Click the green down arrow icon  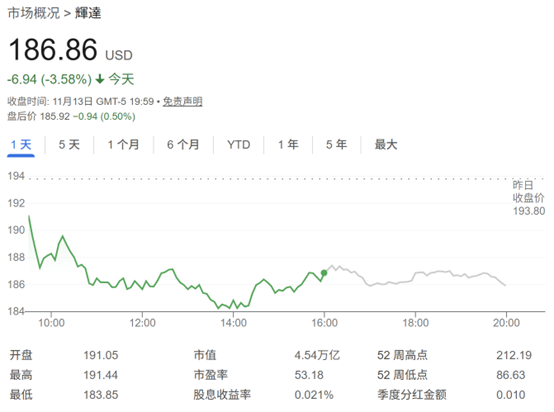(x=100, y=78)
